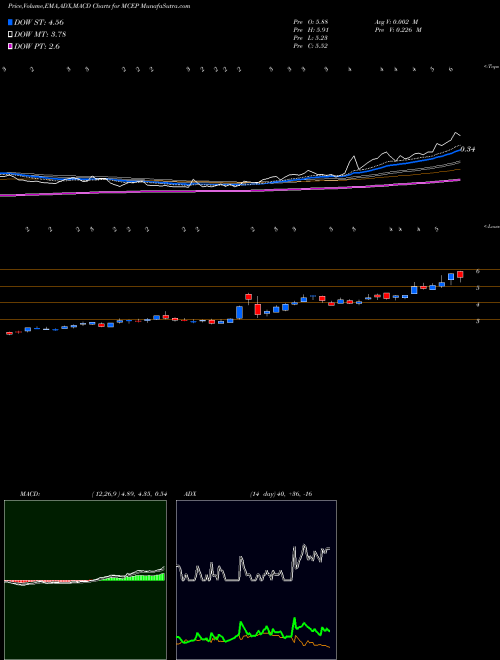The height and width of the screenshot is (660, 500).
Task: Click the 'Pre O: 5.88' open value
Action: [x=311, y=21]
